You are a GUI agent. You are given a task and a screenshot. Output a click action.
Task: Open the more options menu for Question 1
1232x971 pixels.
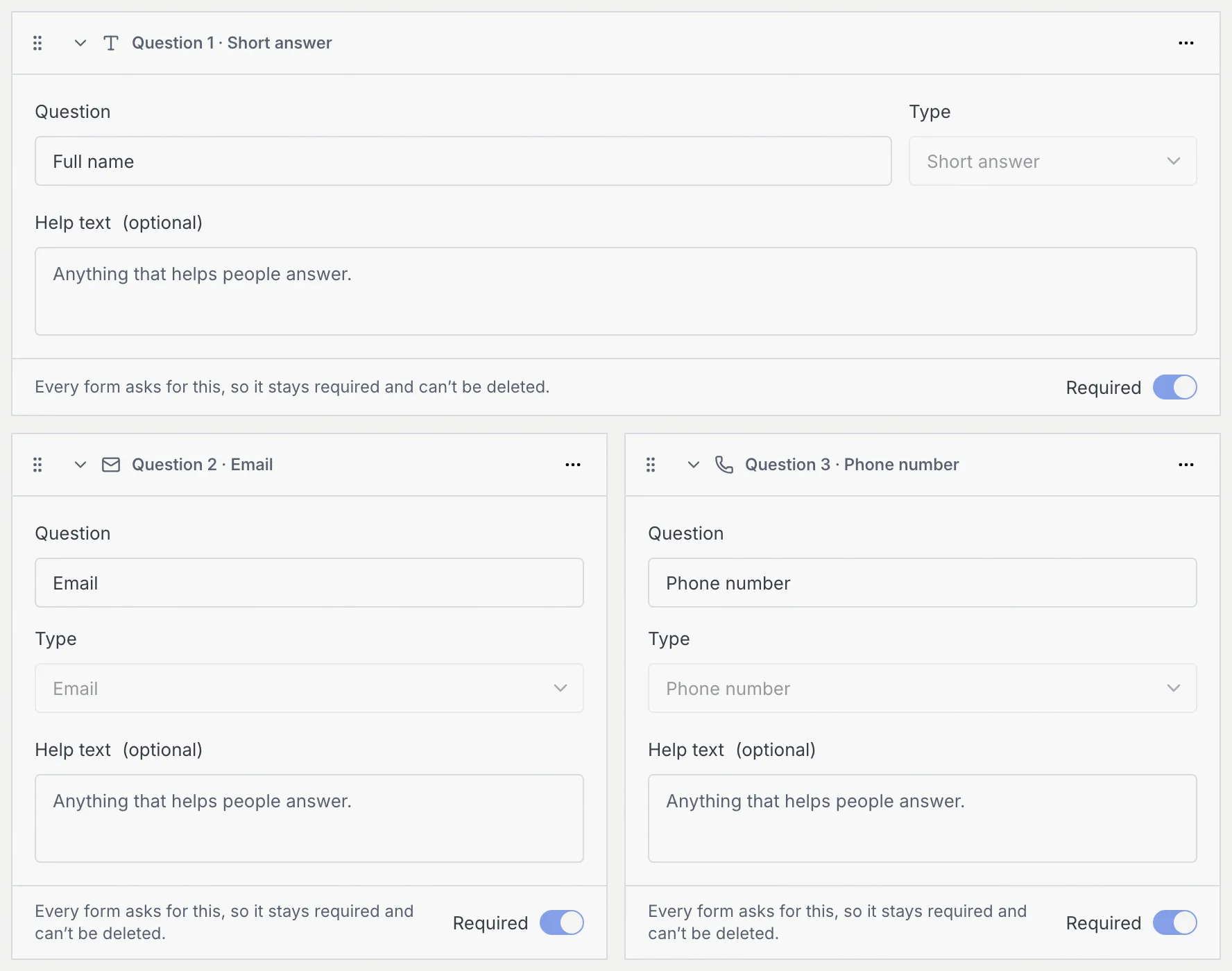click(1186, 43)
